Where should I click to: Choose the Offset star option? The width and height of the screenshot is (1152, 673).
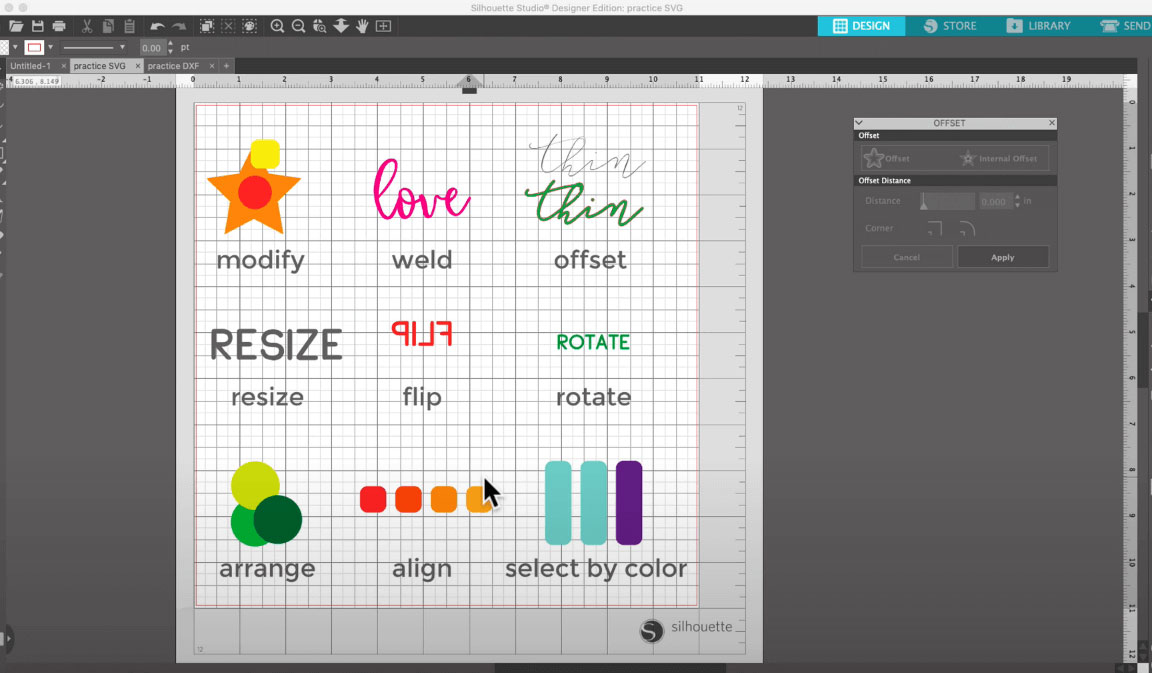pyautogui.click(x=887, y=158)
